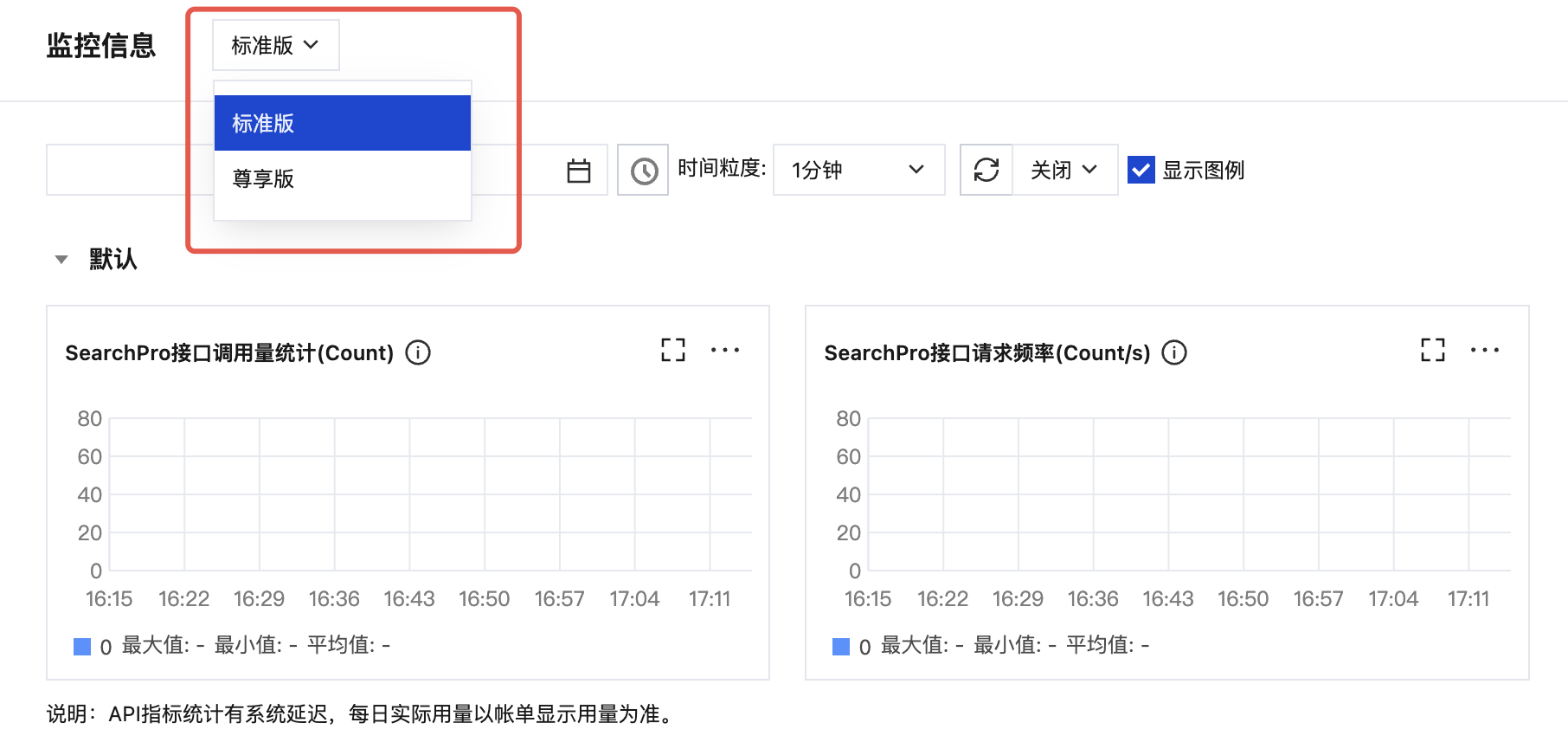The image size is (1568, 755).
Task: Open the 标准版 version dropdown
Action: (x=276, y=45)
